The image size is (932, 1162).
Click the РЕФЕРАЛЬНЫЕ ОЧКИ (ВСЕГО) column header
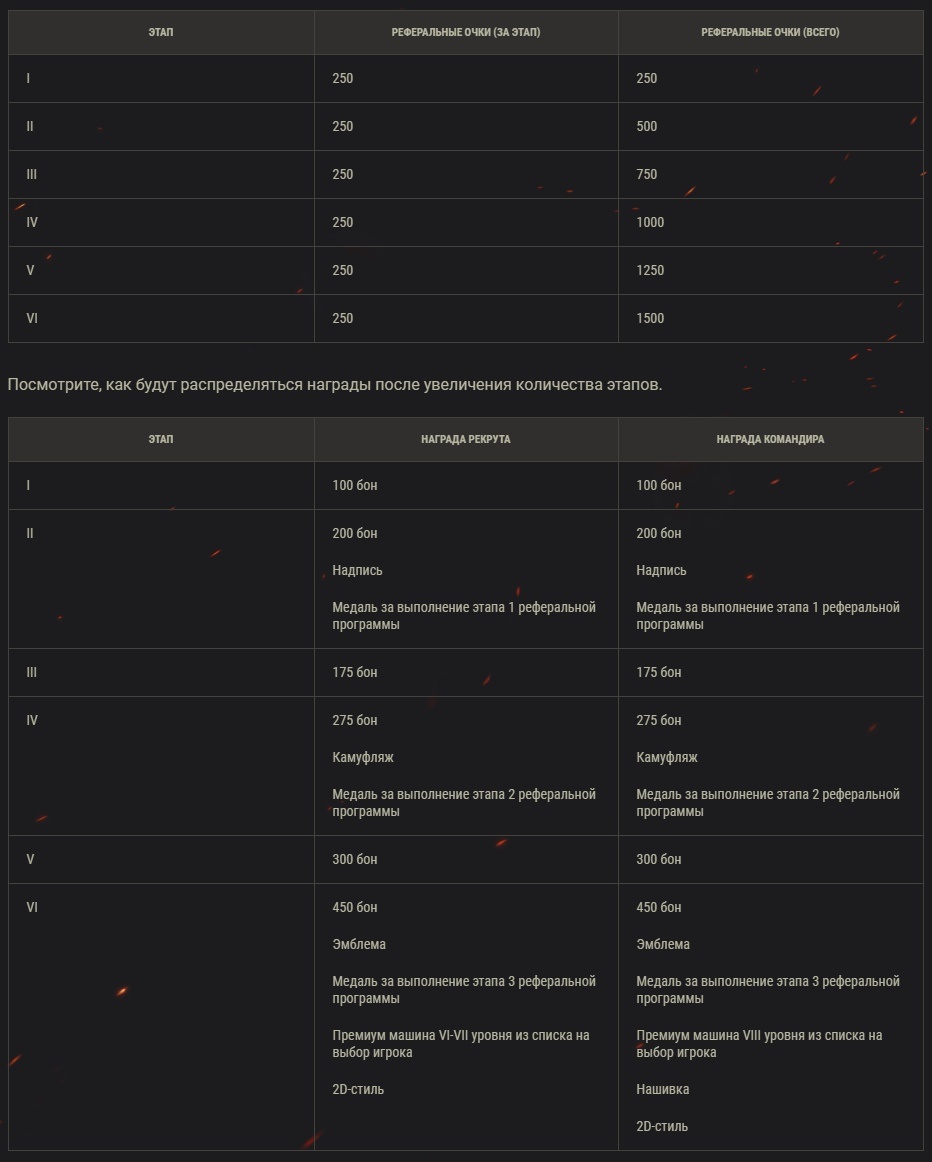(770, 33)
